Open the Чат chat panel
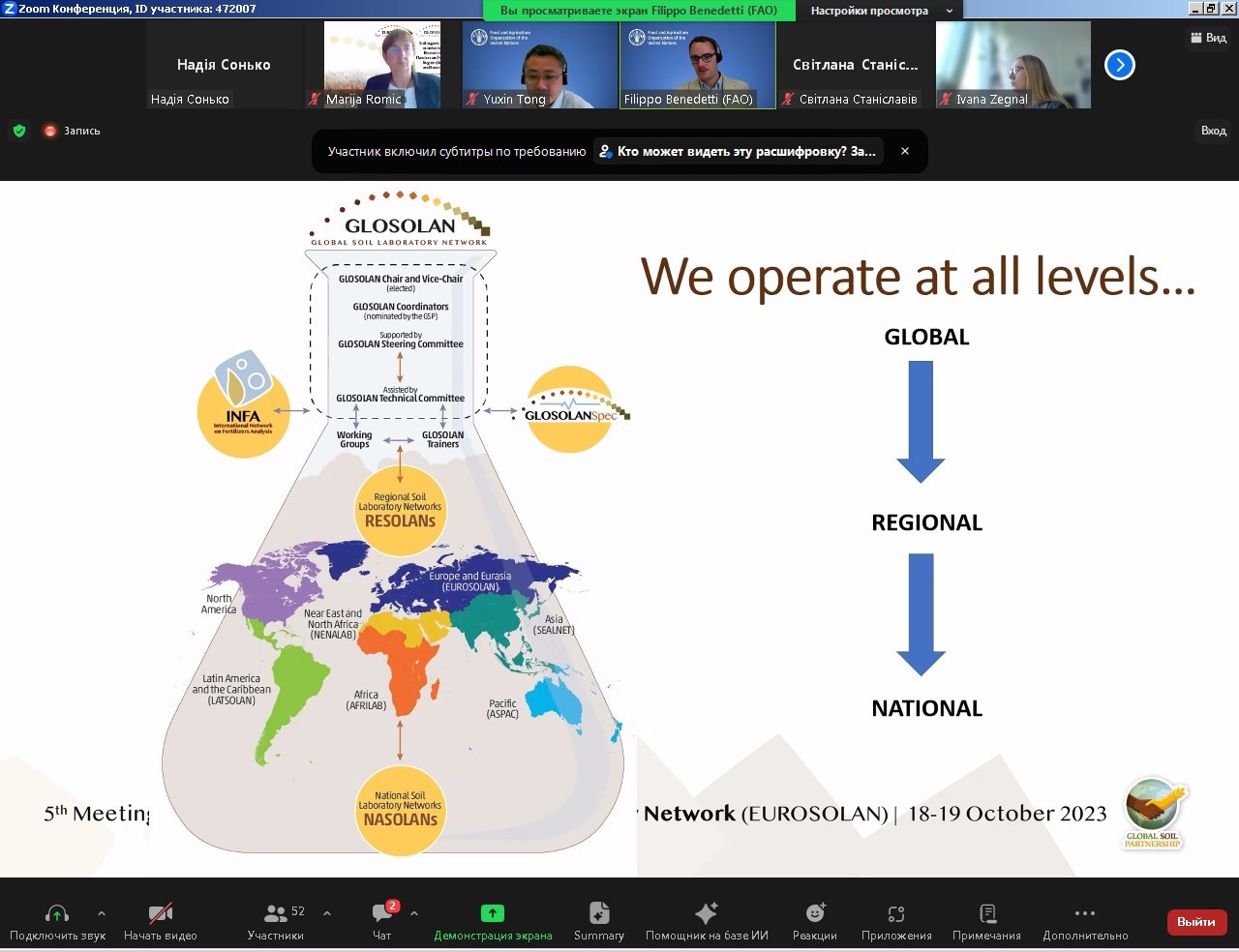 [x=382, y=921]
